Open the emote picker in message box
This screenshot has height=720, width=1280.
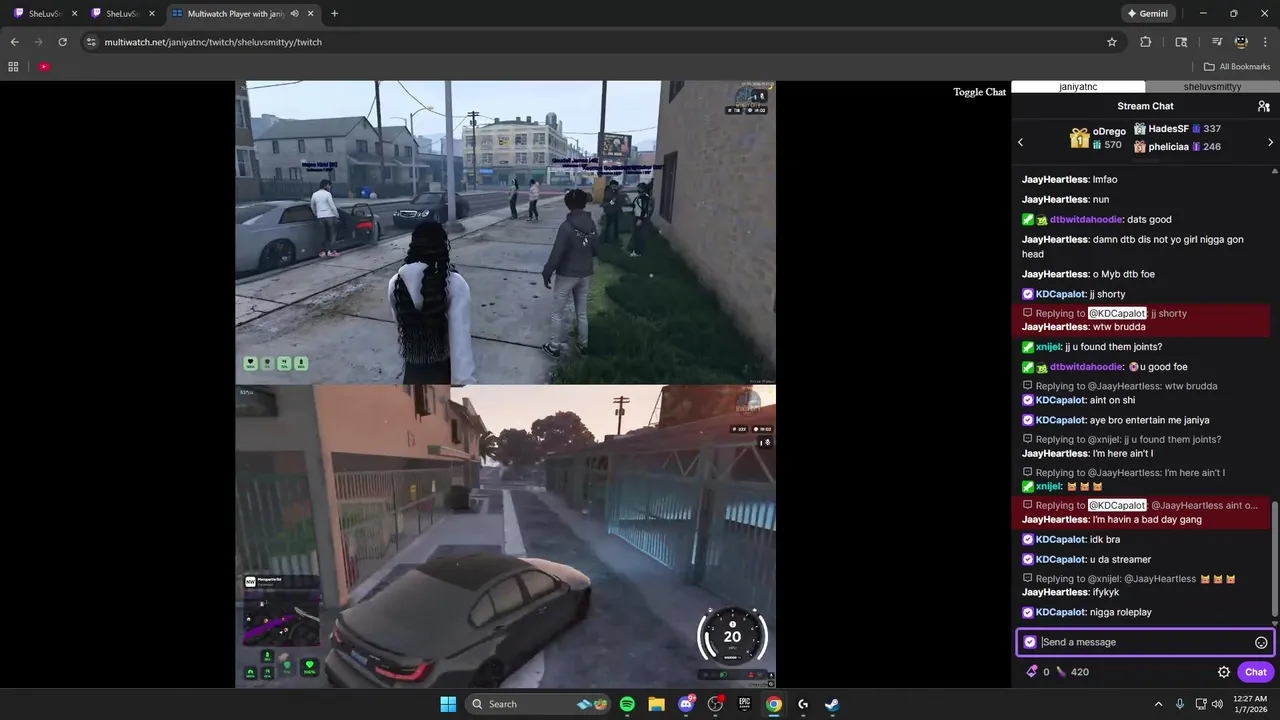click(1261, 642)
